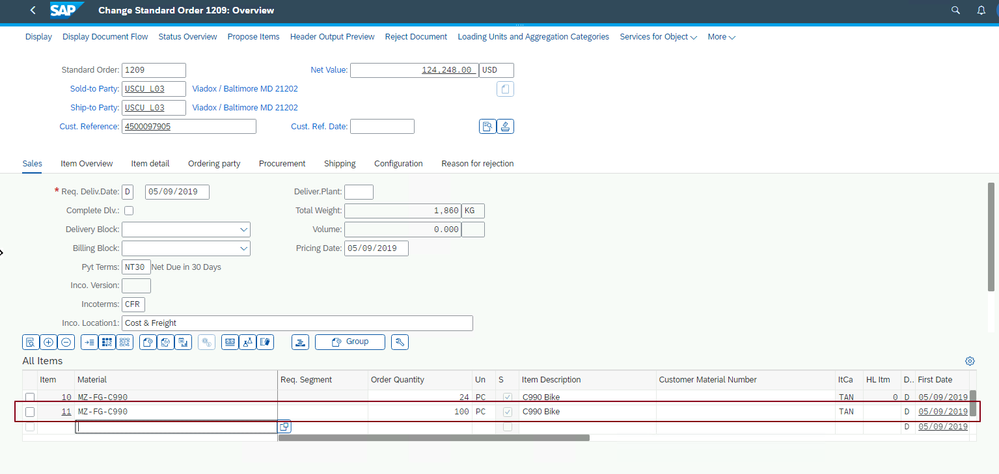
Task: Click Display Document Flow
Action: point(105,37)
